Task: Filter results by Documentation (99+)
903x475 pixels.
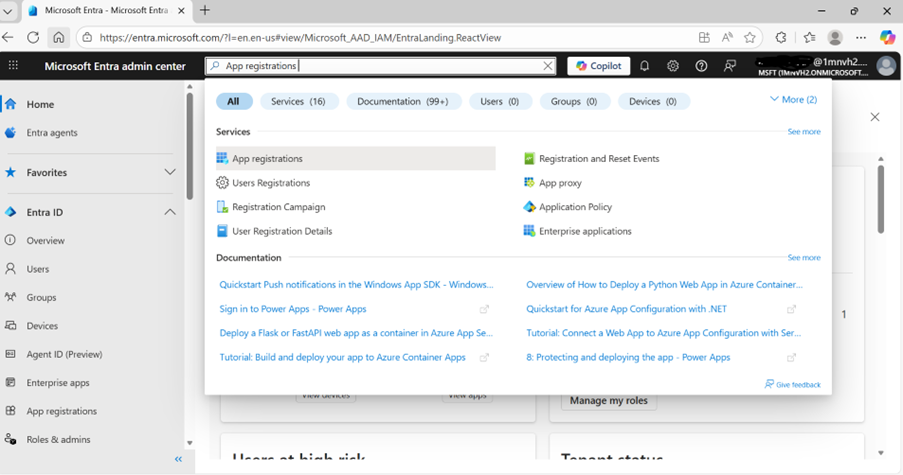Action: [403, 101]
